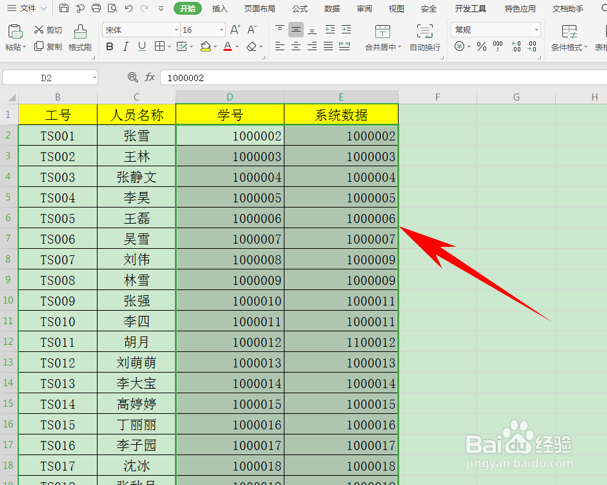Image resolution: width=607 pixels, height=485 pixels.
Task: Decrease indent in the cell
Action: (x=330, y=29)
